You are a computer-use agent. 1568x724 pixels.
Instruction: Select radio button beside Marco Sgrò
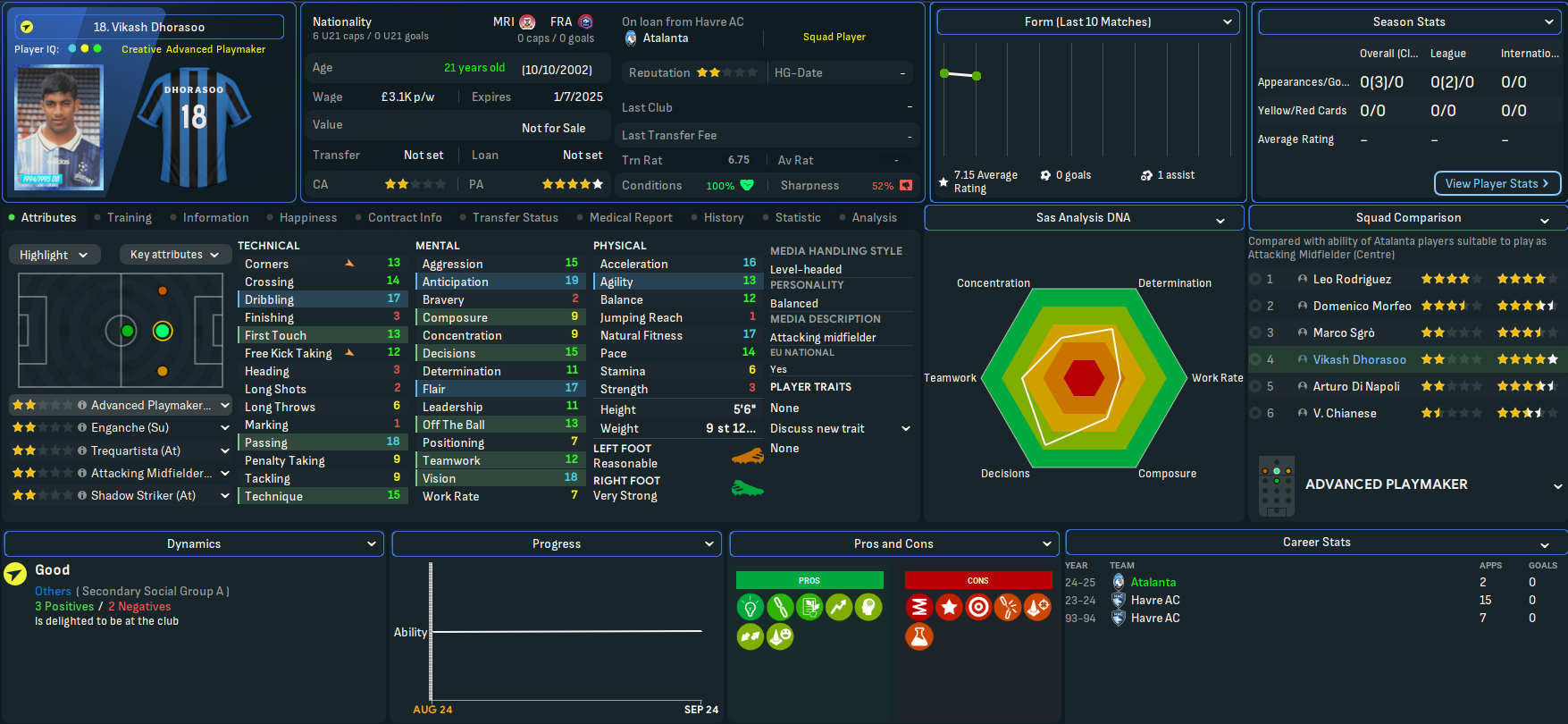[1255, 333]
